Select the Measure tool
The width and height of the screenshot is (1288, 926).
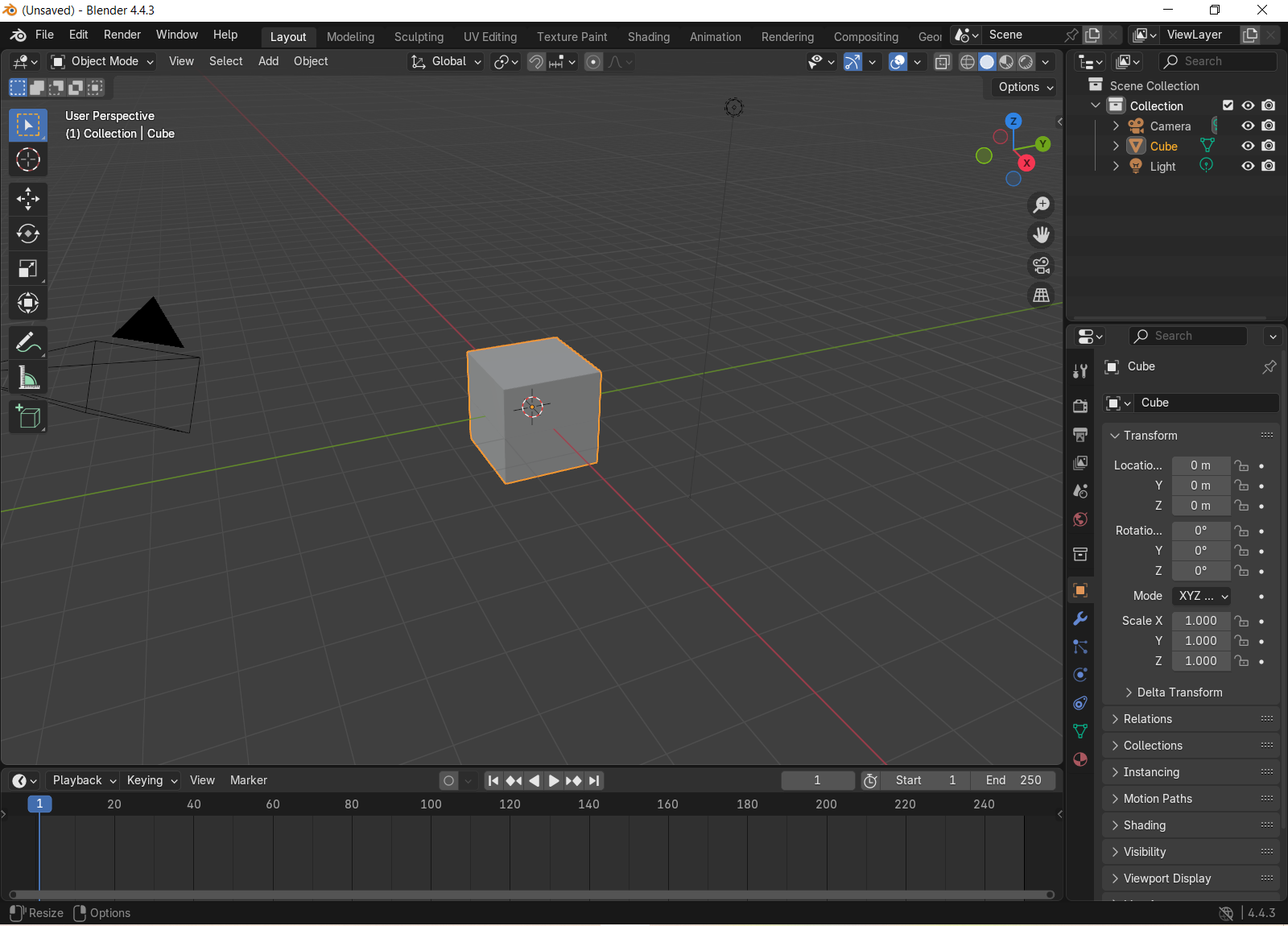click(x=28, y=378)
